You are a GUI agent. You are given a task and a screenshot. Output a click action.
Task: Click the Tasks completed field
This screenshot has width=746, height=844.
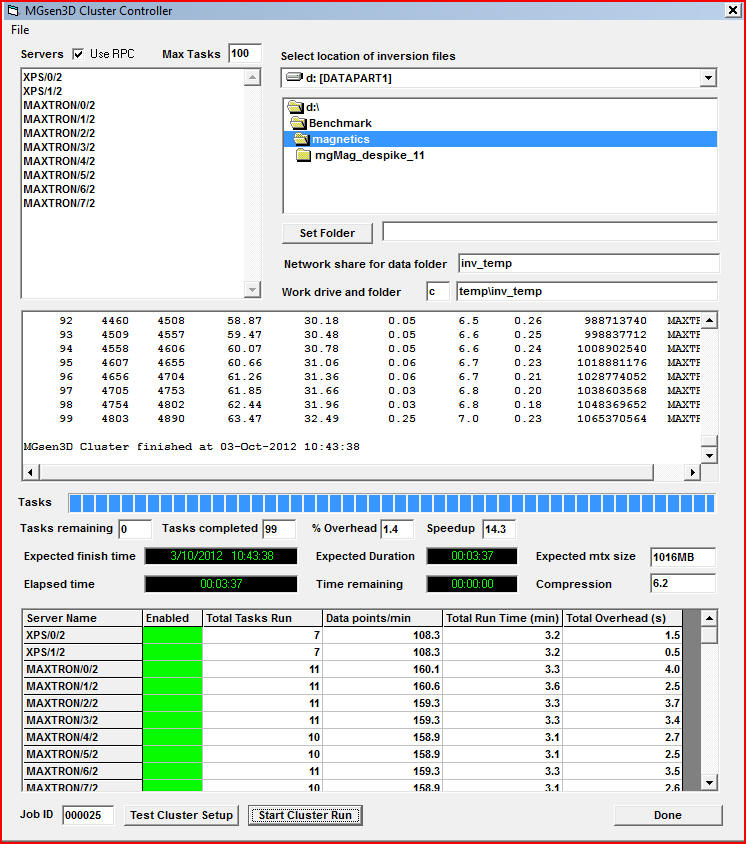pos(279,529)
